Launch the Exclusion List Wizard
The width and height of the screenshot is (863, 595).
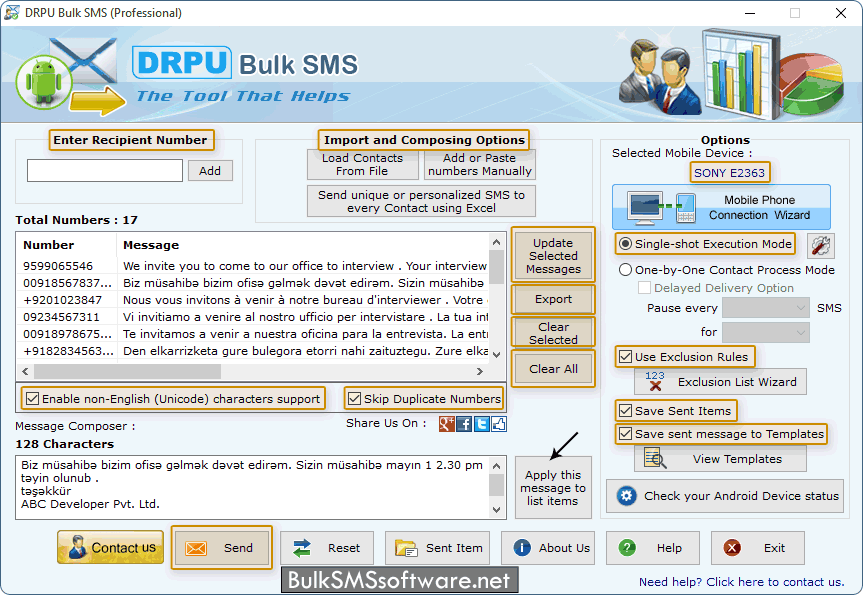(x=720, y=381)
